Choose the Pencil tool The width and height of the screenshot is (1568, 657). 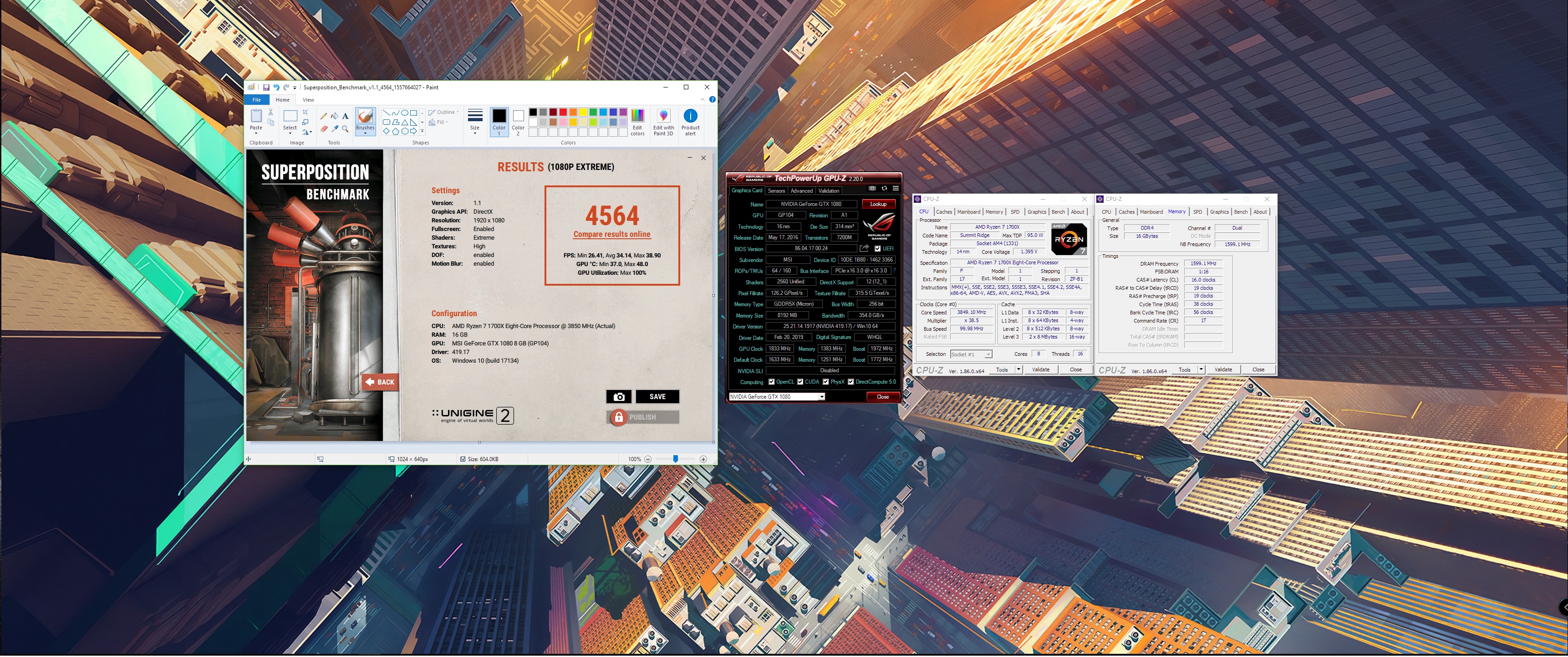click(324, 116)
